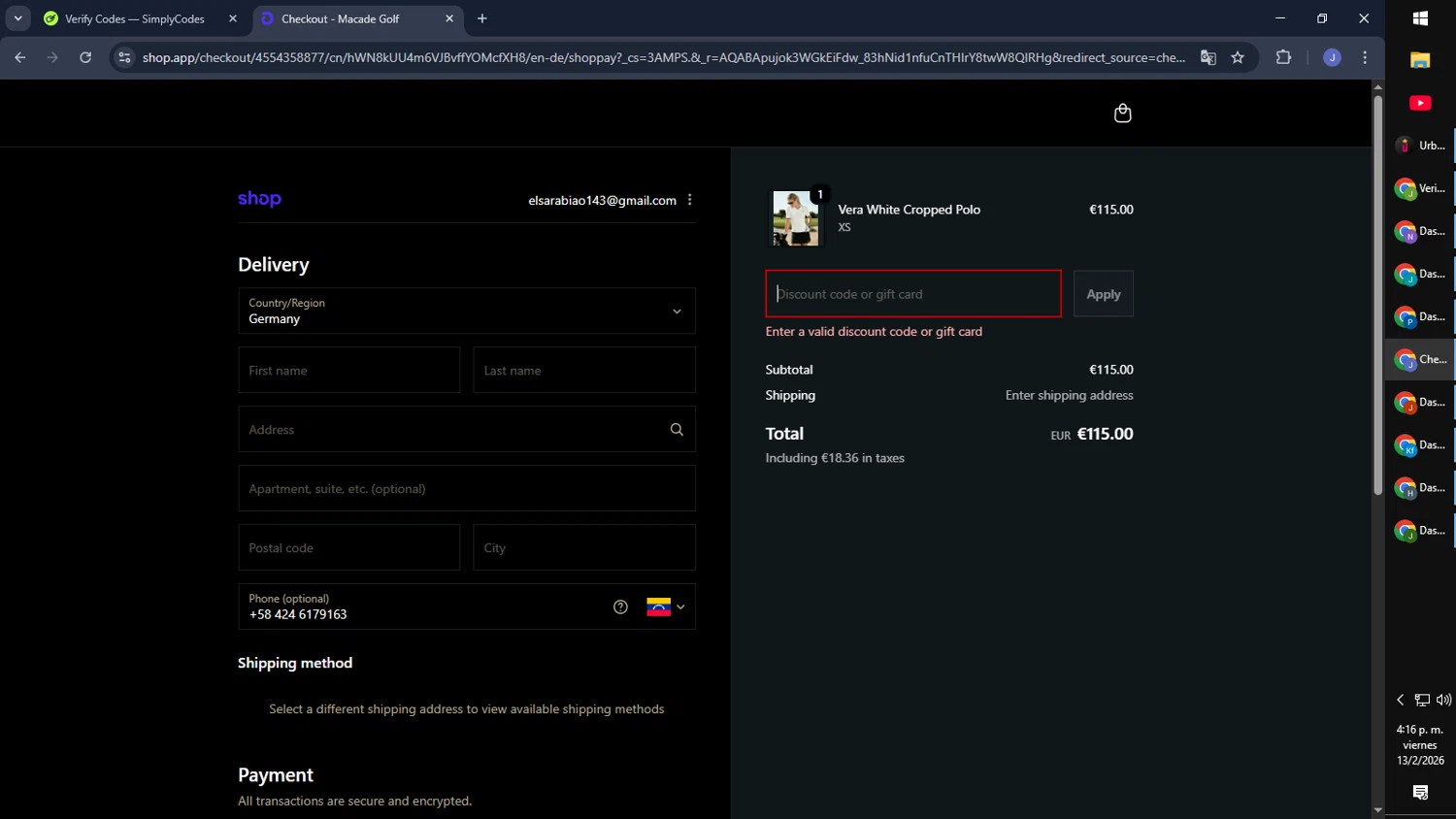Select the Apartment, suite optional field
This screenshot has width=1456, height=819.
[467, 488]
